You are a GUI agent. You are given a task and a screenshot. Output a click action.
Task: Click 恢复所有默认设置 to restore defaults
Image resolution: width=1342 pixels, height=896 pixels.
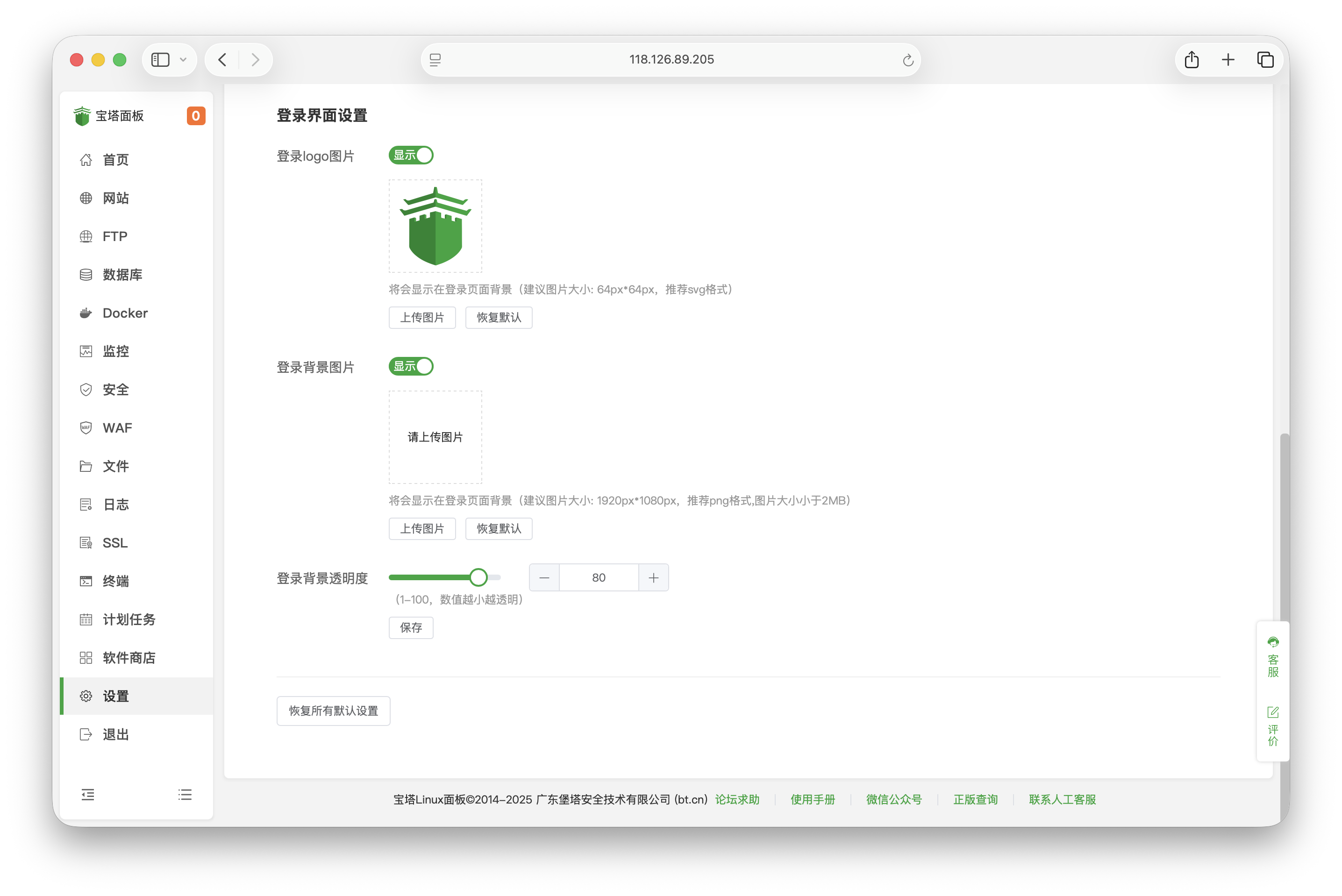click(333, 711)
